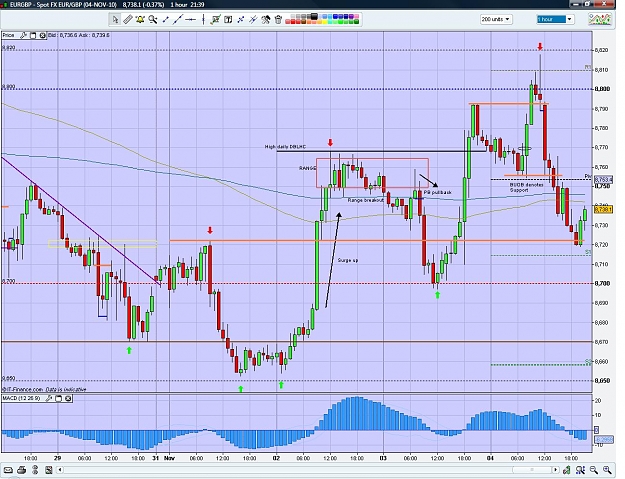Screen dimensions: 625x479
Task: Close the MACD indicator panel
Action: (x=68, y=398)
